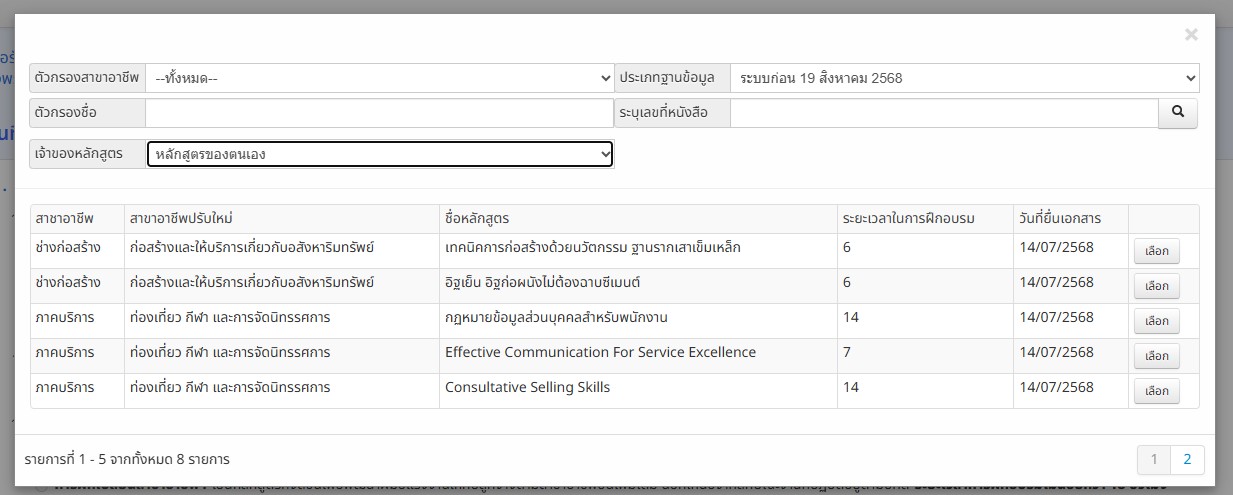Image resolution: width=1233 pixels, height=495 pixels.
Task: Click the magnifying glass search icon
Action: 1178,113
